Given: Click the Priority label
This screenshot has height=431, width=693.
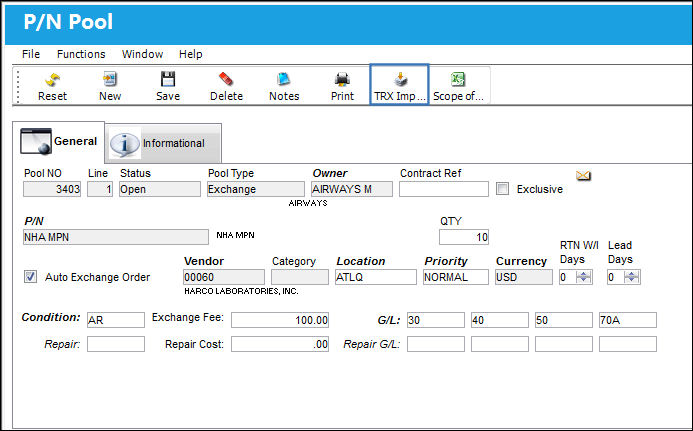Looking at the screenshot, I should 446,261.
